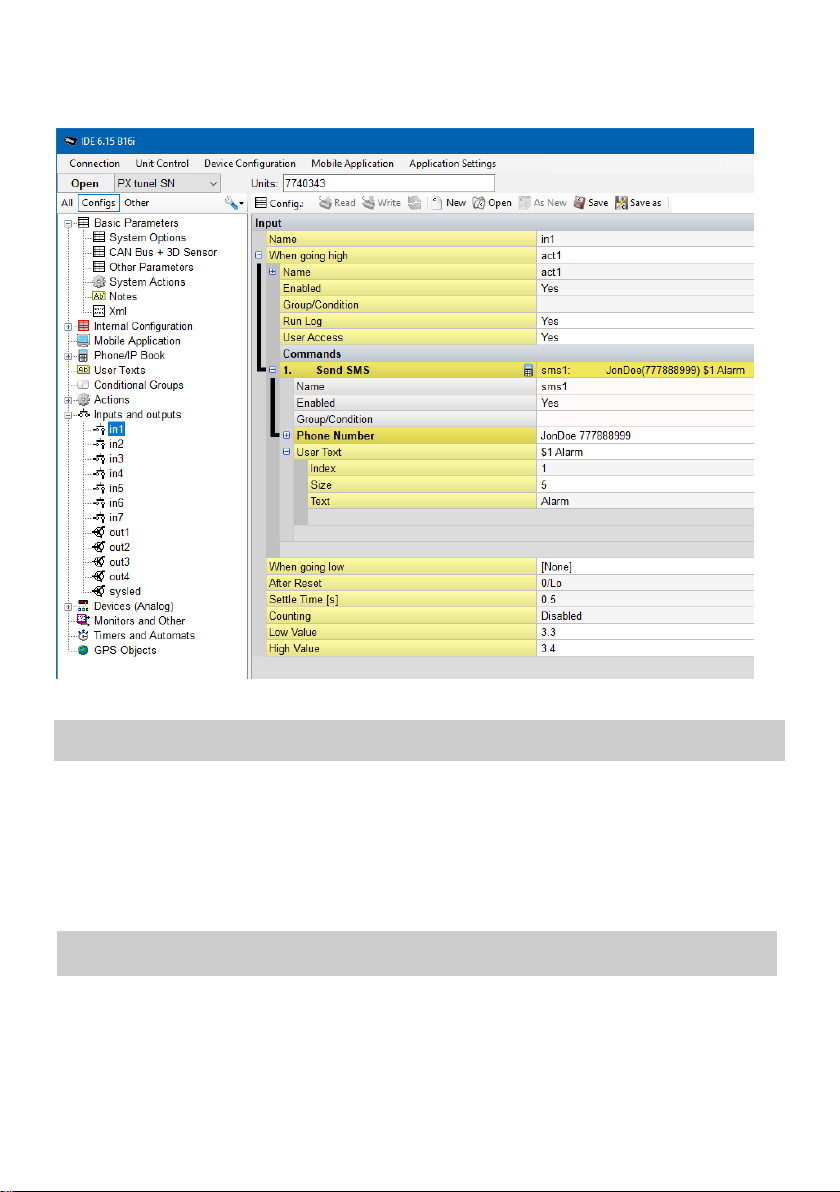This screenshot has height=1192, width=840.
Task: Click the Write toolbar icon
Action: click(x=382, y=203)
